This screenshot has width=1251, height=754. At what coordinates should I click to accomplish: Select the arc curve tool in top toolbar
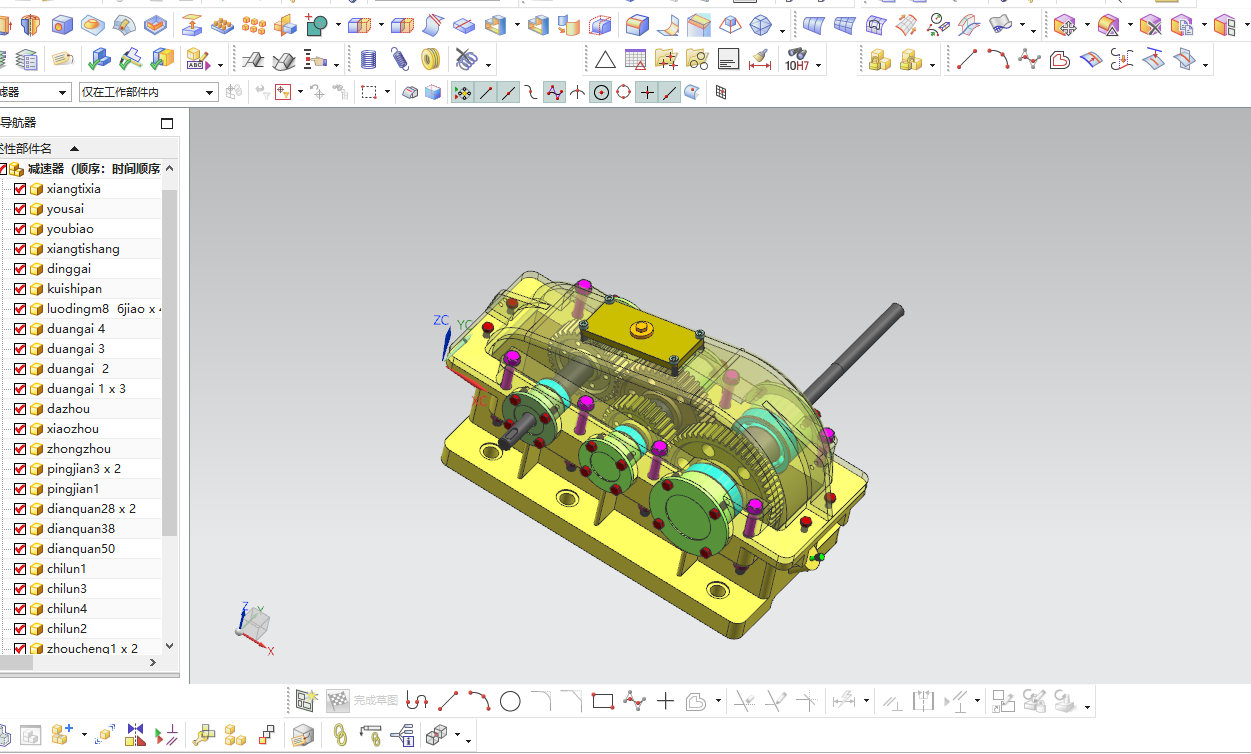click(998, 60)
